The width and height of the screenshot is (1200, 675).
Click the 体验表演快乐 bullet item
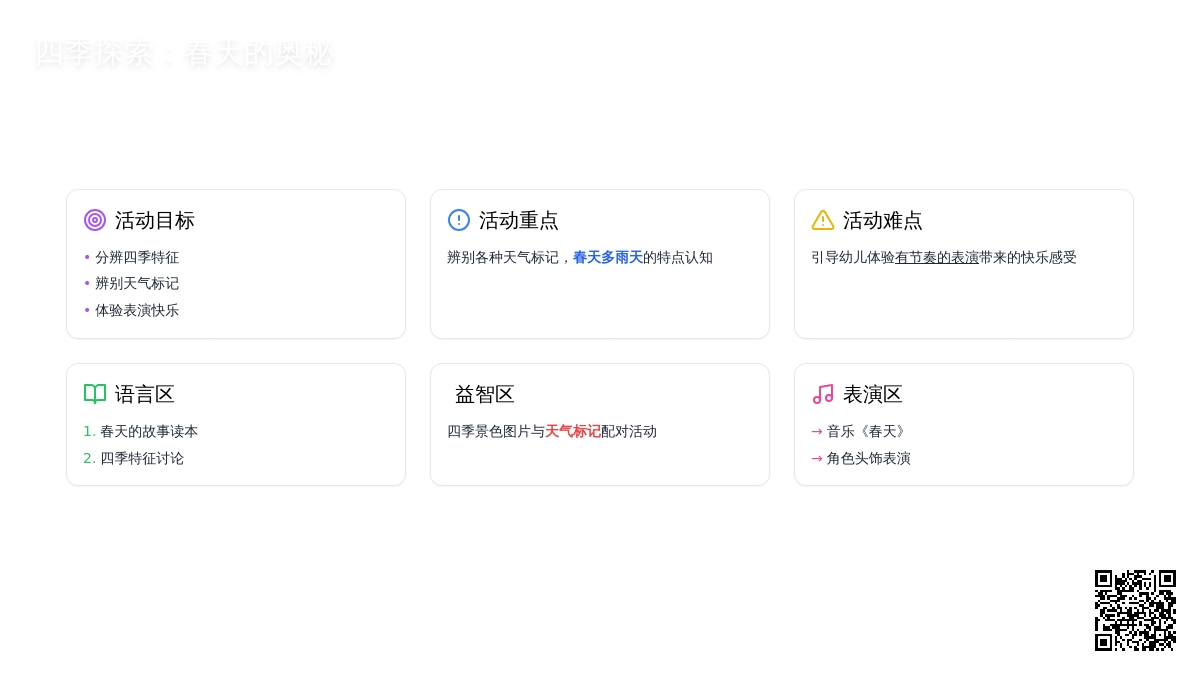click(137, 311)
